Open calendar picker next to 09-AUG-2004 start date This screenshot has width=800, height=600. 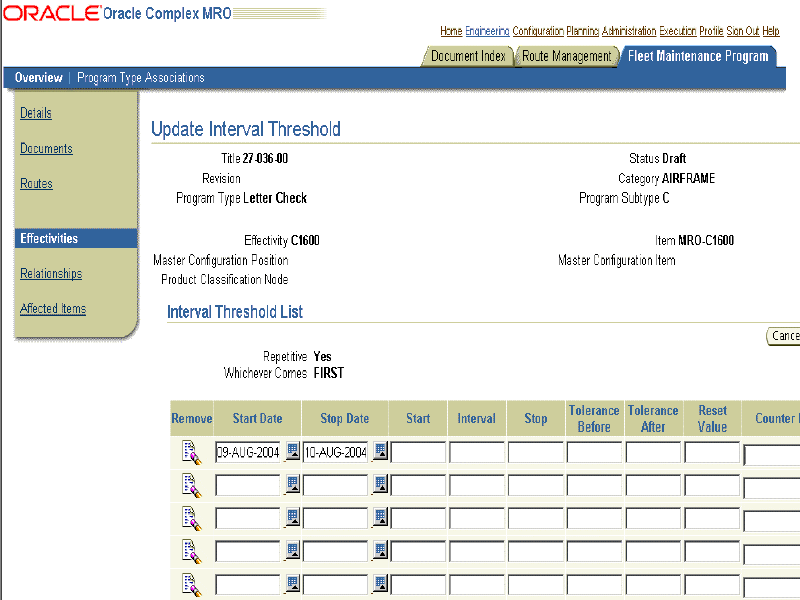click(x=292, y=451)
